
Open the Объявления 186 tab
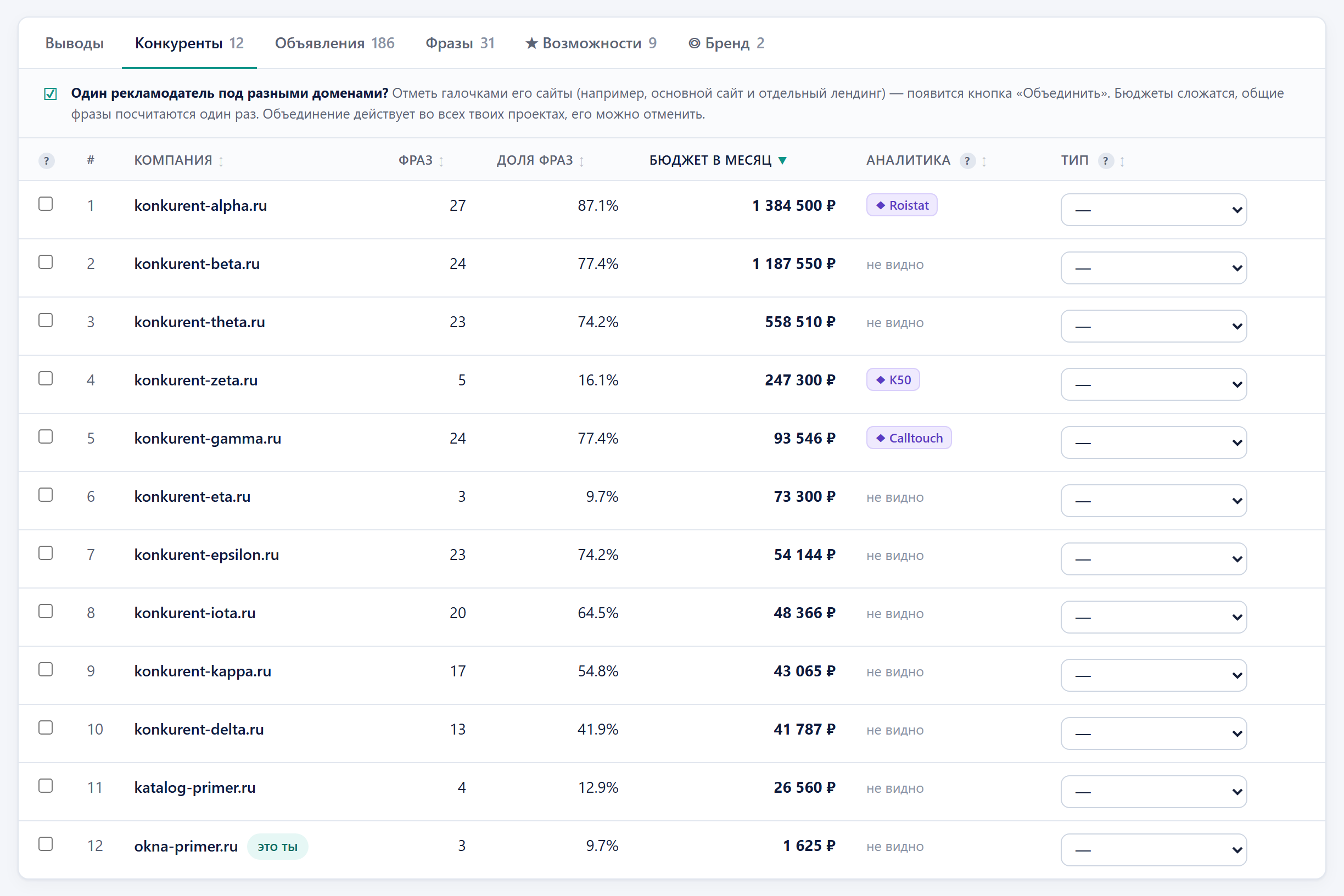[334, 43]
